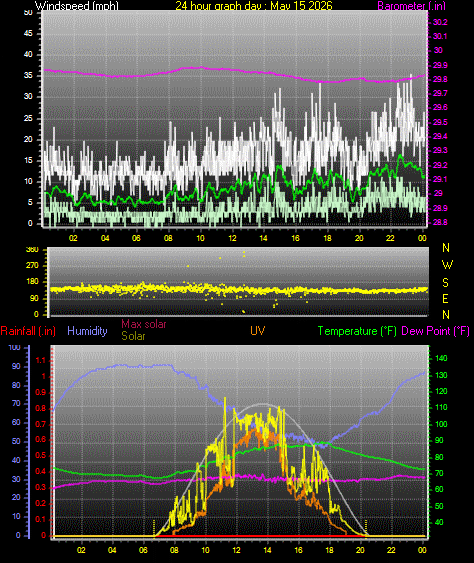Click the Solar legend label
Screen dimensions: 474x563
[133, 336]
